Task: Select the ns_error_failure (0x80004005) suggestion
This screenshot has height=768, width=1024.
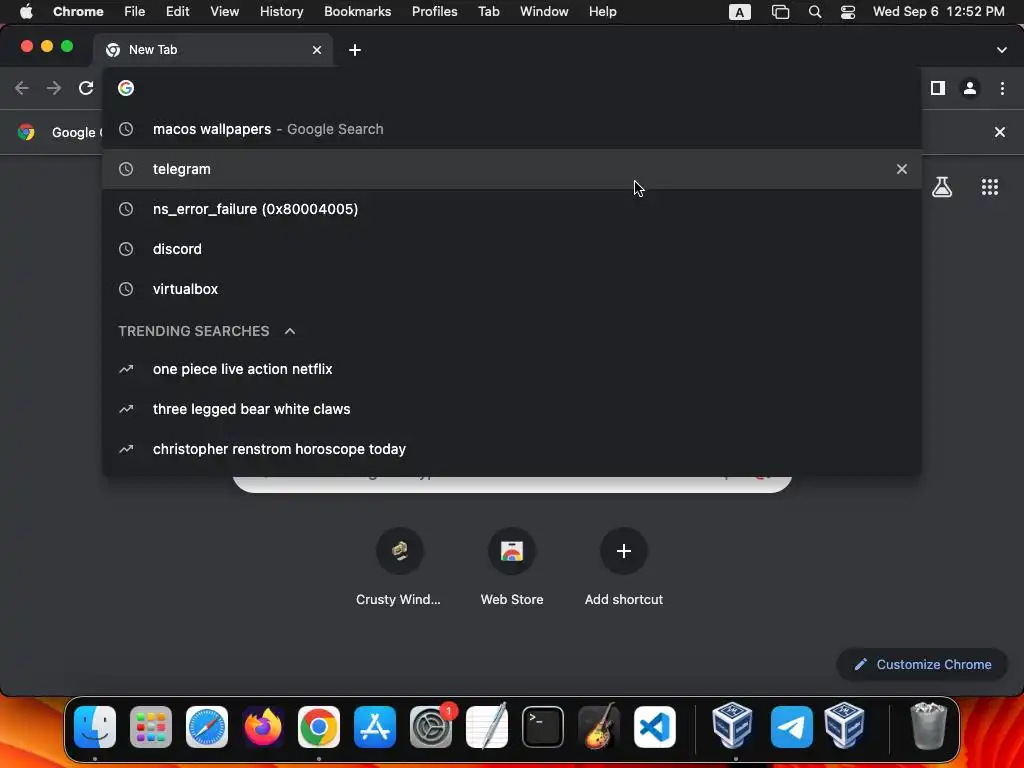Action: coord(512,209)
